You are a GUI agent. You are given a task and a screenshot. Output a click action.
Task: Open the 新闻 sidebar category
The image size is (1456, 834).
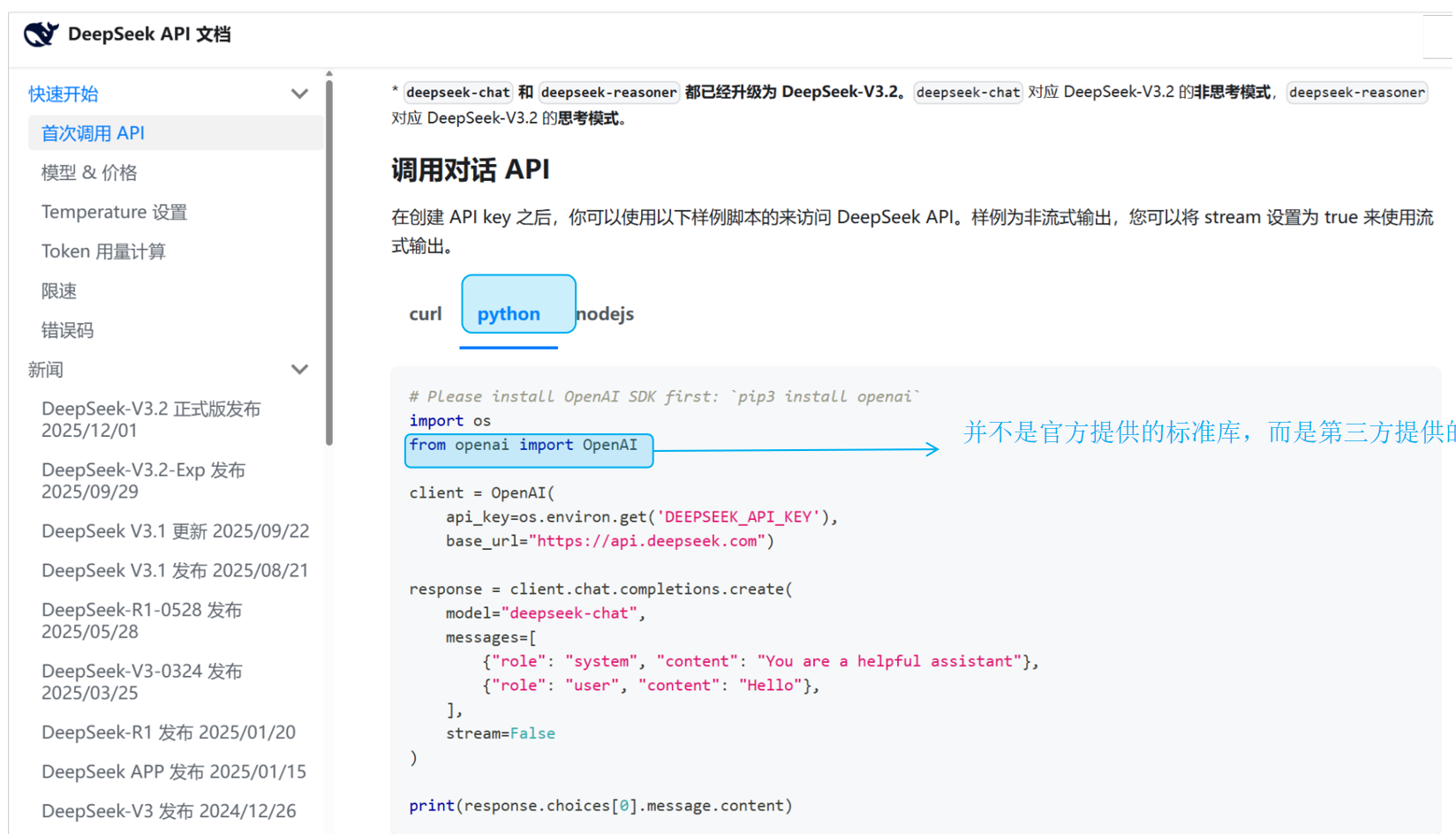pyautogui.click(x=46, y=370)
